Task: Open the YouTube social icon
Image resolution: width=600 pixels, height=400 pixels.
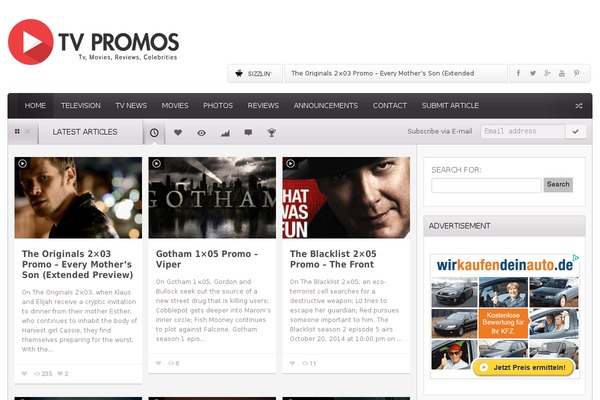Action: click(x=562, y=73)
